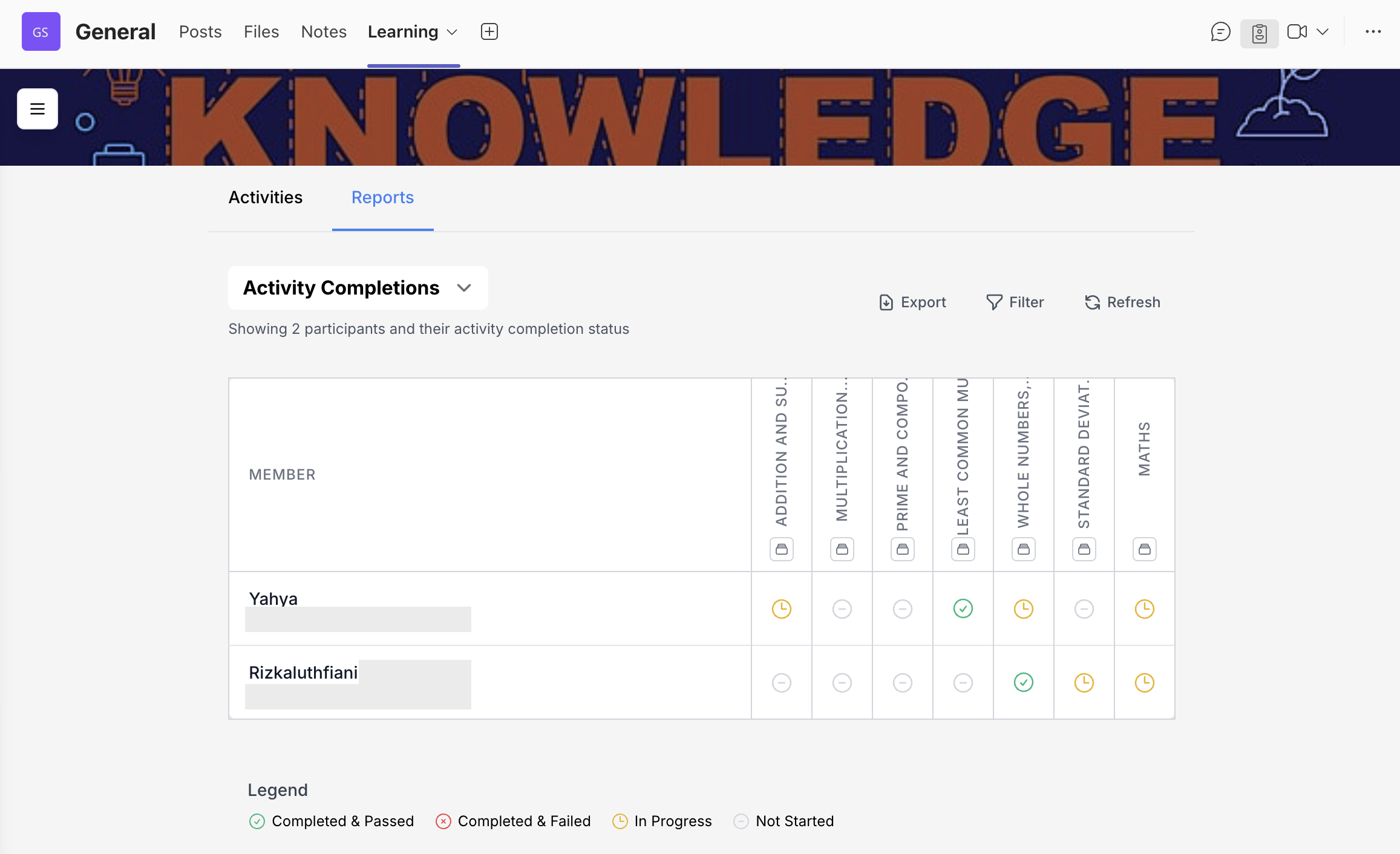Click Rizkaluthfiani's in-progress Standard Deviat status
The width and height of the screenshot is (1400, 854).
[1084, 683]
